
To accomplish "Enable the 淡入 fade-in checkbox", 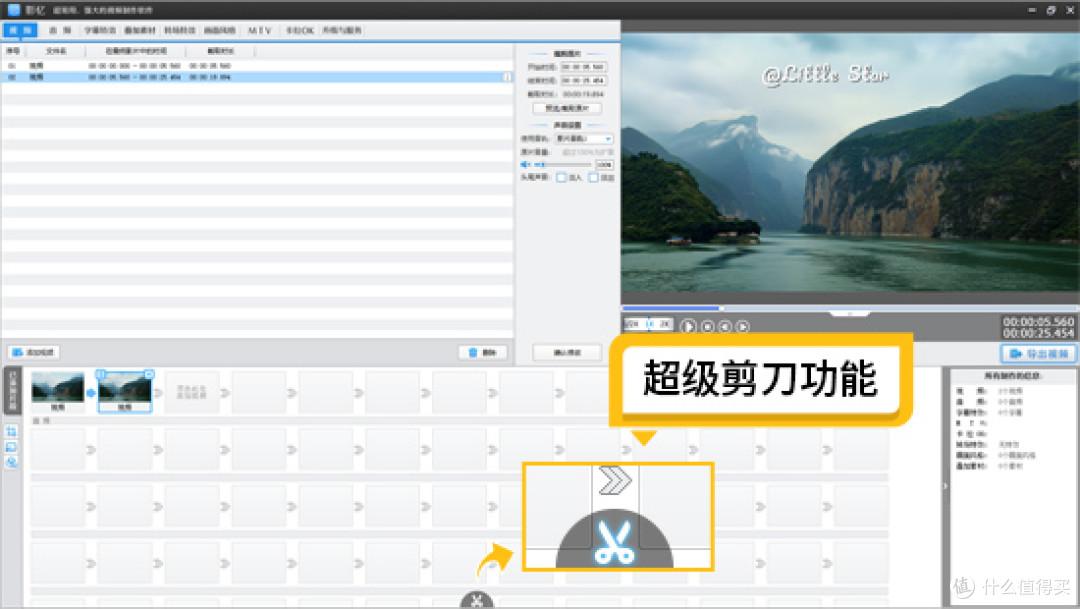I will 561,178.
